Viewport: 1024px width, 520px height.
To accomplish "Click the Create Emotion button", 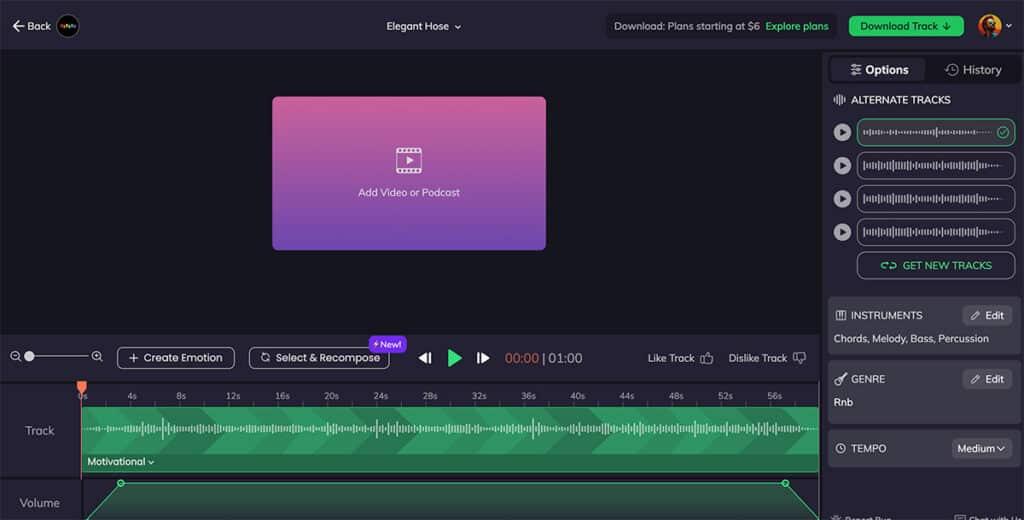I will pos(176,358).
